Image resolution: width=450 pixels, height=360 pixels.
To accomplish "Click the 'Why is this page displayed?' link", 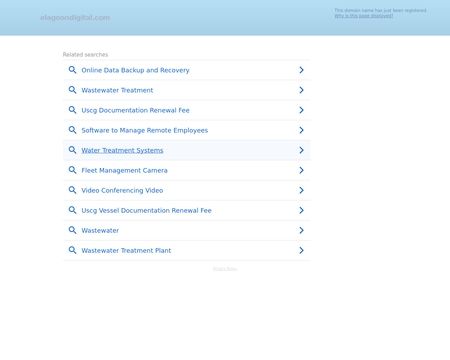I will click(x=364, y=16).
